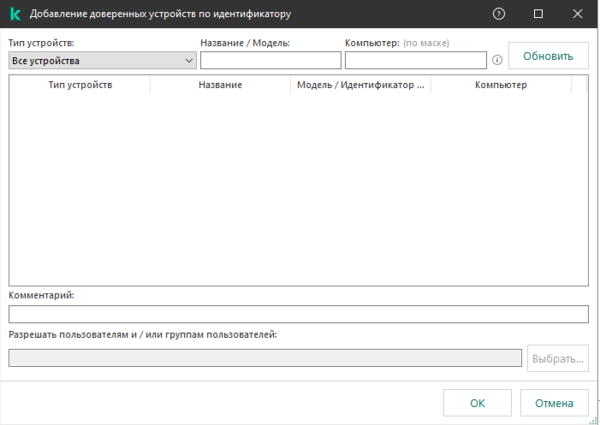Click the Компьютер column header
Image resolution: width=600 pixels, height=425 pixels.
[501, 85]
